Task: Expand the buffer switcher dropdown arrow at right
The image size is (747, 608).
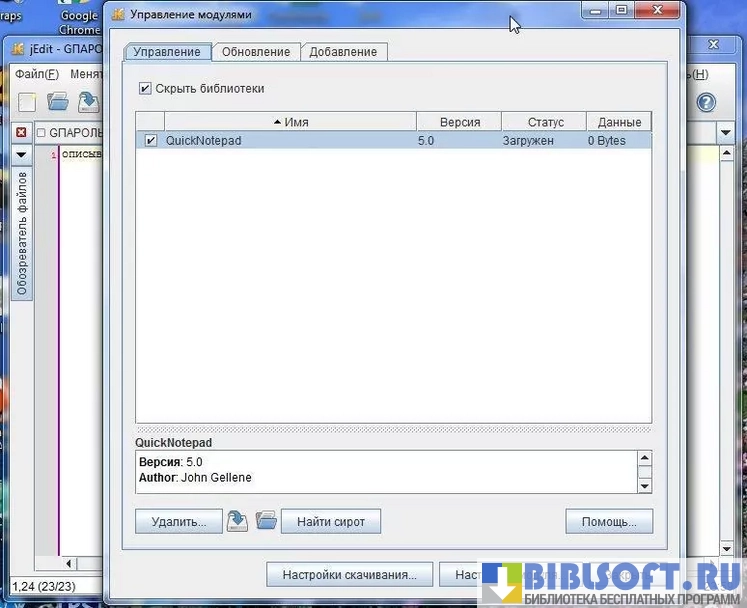Action: coord(726,133)
